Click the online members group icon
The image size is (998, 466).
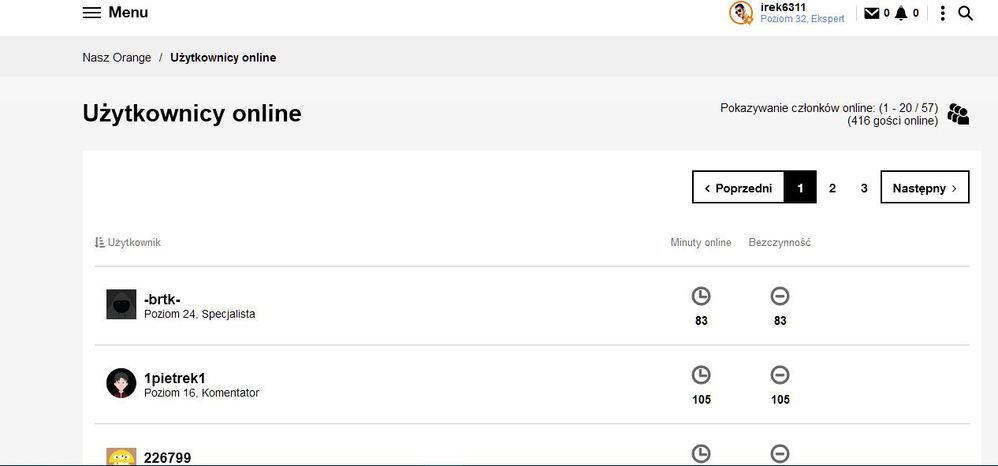[958, 114]
